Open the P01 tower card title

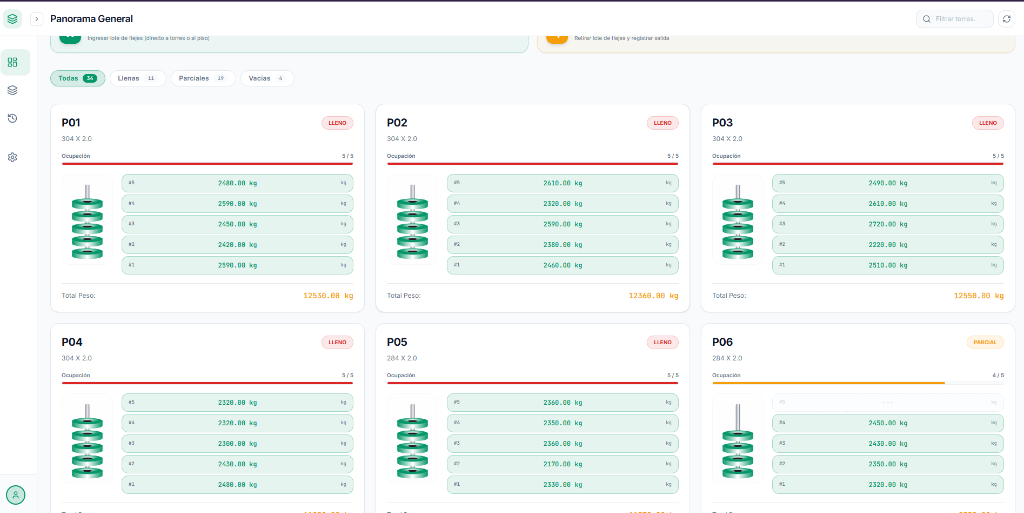point(71,123)
